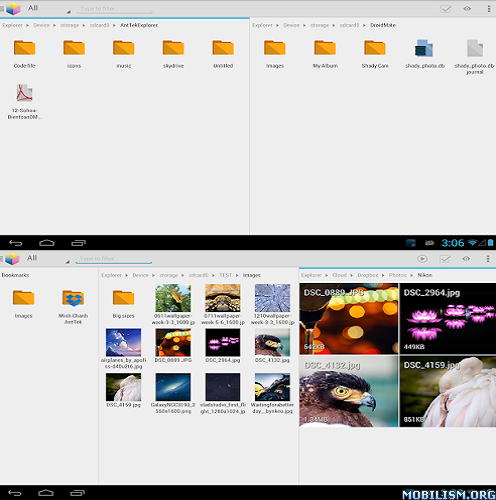This screenshot has width=496, height=500.
Task: Open the large DSC_4132.jpg eagle preview
Action: pos(349,391)
